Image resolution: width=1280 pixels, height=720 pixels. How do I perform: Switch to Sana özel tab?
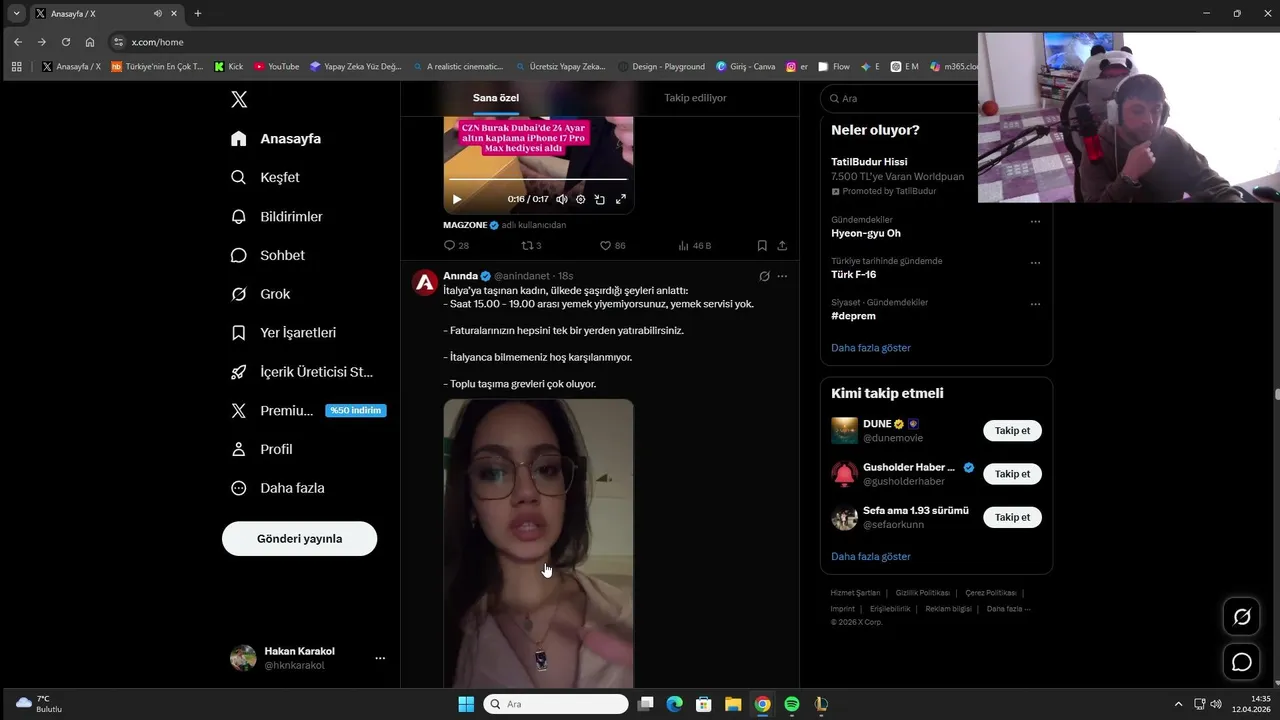[x=496, y=98]
